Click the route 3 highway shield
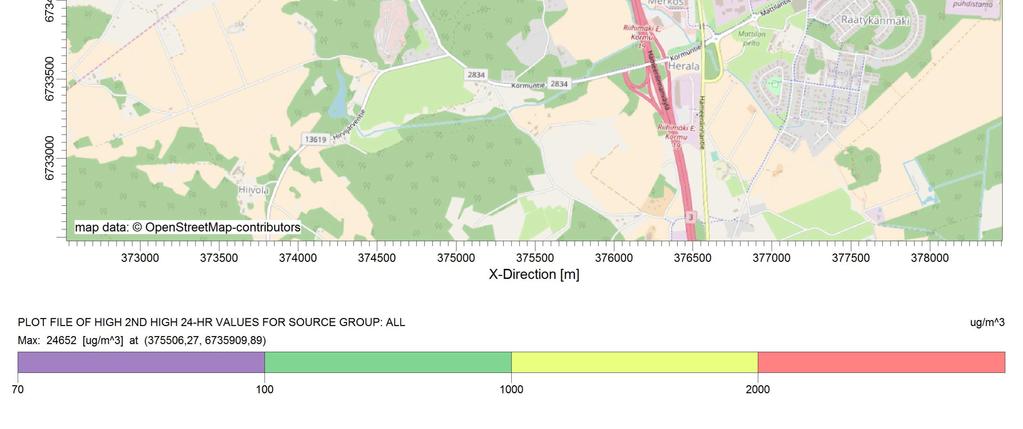The height and width of the screenshot is (429, 1023). 690,216
